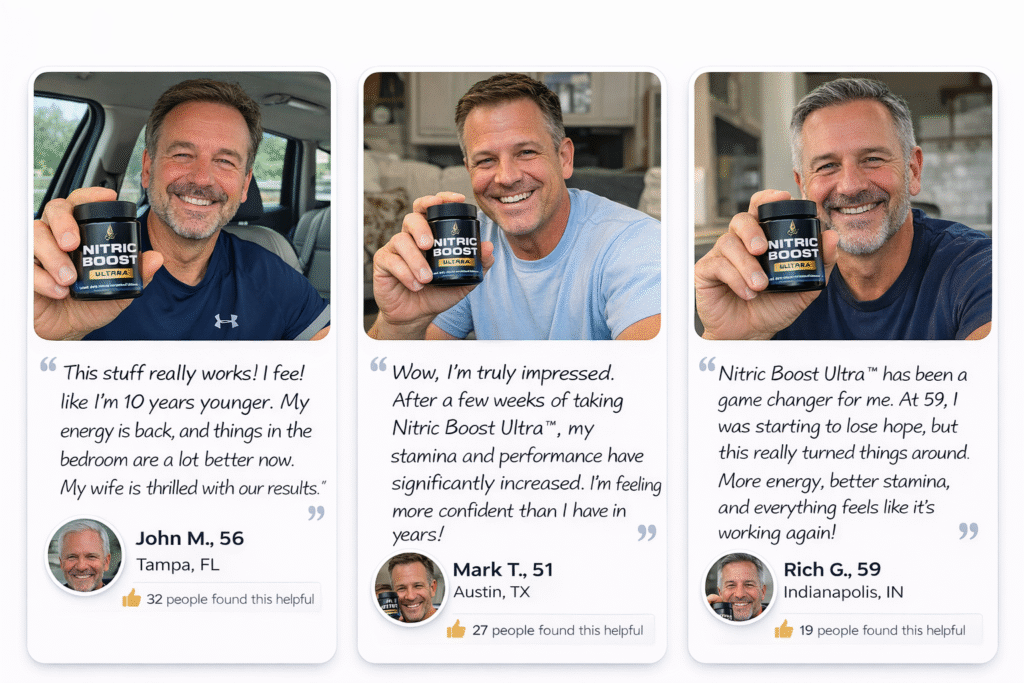Screen dimensions: 1024x683
Task: Open the light blue shirt photo of Mark
Action: coord(512,206)
